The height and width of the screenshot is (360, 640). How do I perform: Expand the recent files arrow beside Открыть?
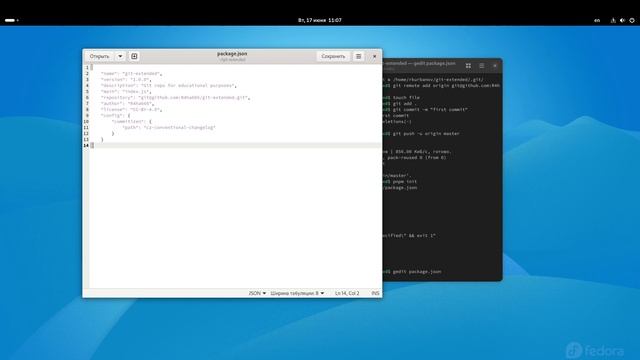120,56
